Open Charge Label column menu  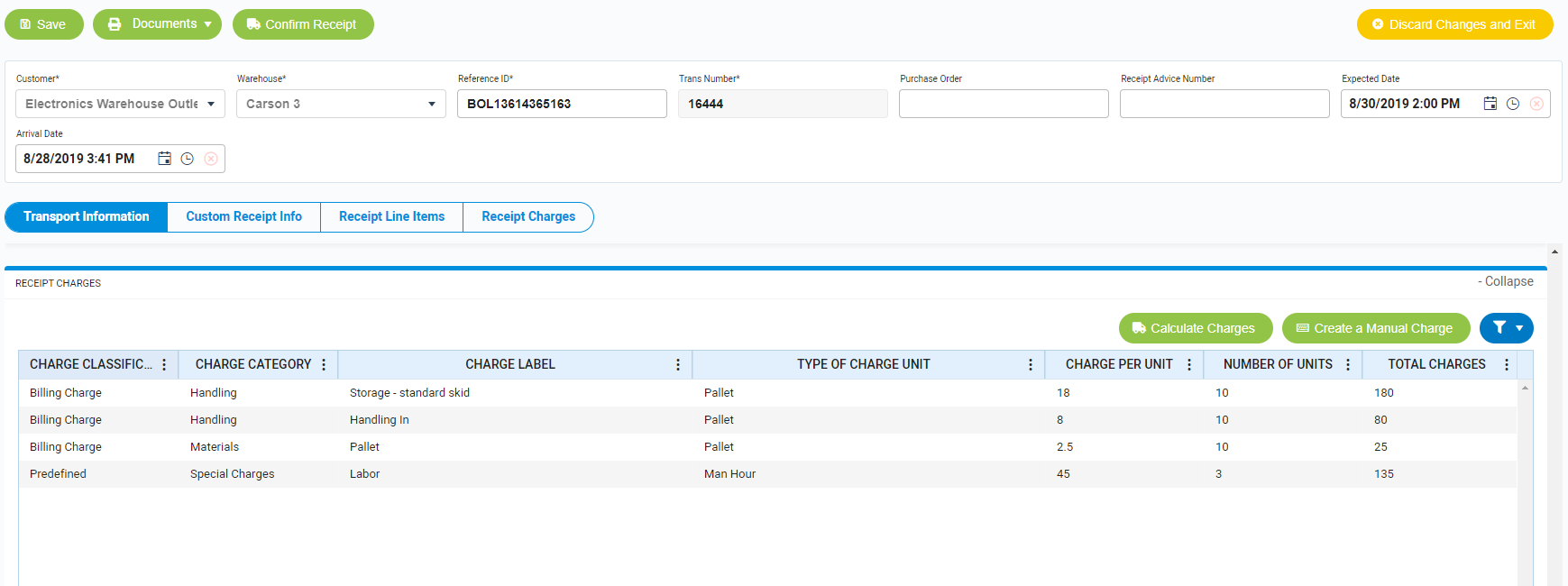[678, 364]
